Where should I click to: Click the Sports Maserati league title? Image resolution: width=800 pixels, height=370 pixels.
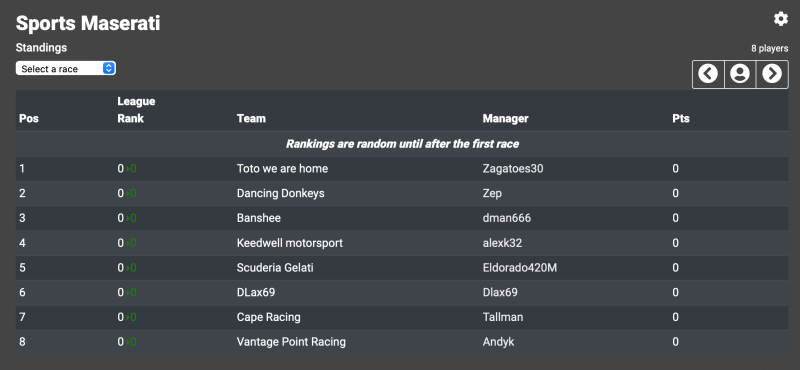(x=88, y=23)
